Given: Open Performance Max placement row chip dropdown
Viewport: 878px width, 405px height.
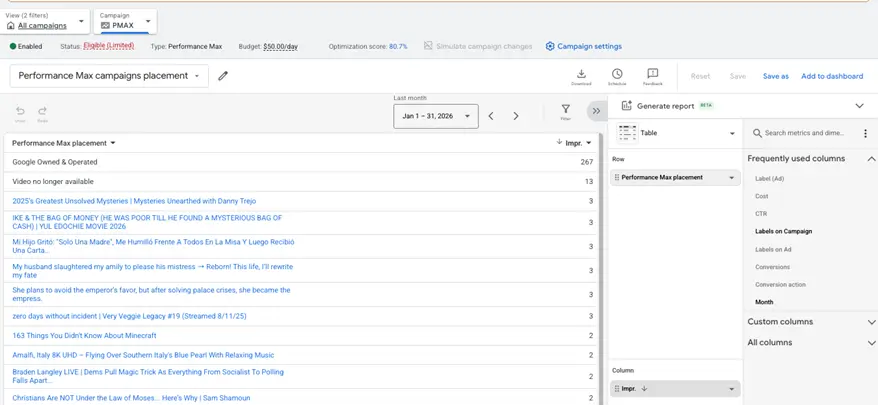Looking at the screenshot, I should (731, 178).
